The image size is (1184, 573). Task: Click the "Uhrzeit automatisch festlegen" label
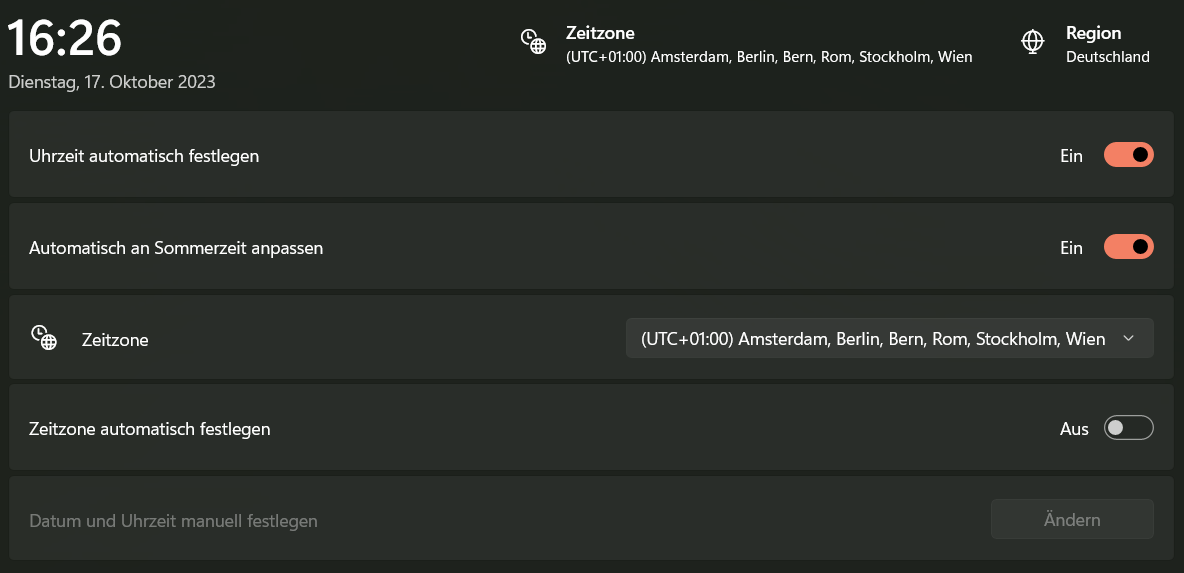[x=144, y=156]
